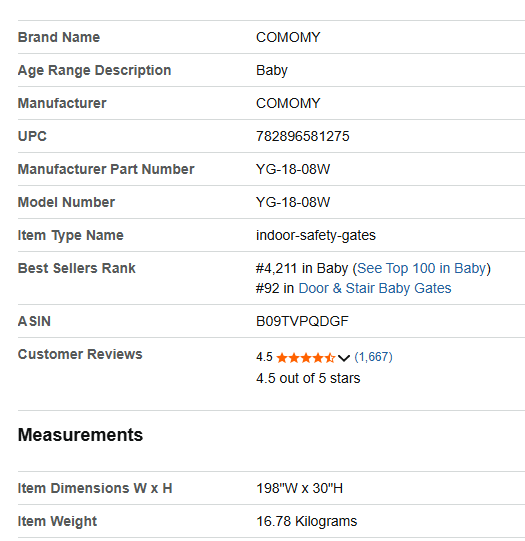Expand the star rating breakdown chevron

(x=344, y=358)
